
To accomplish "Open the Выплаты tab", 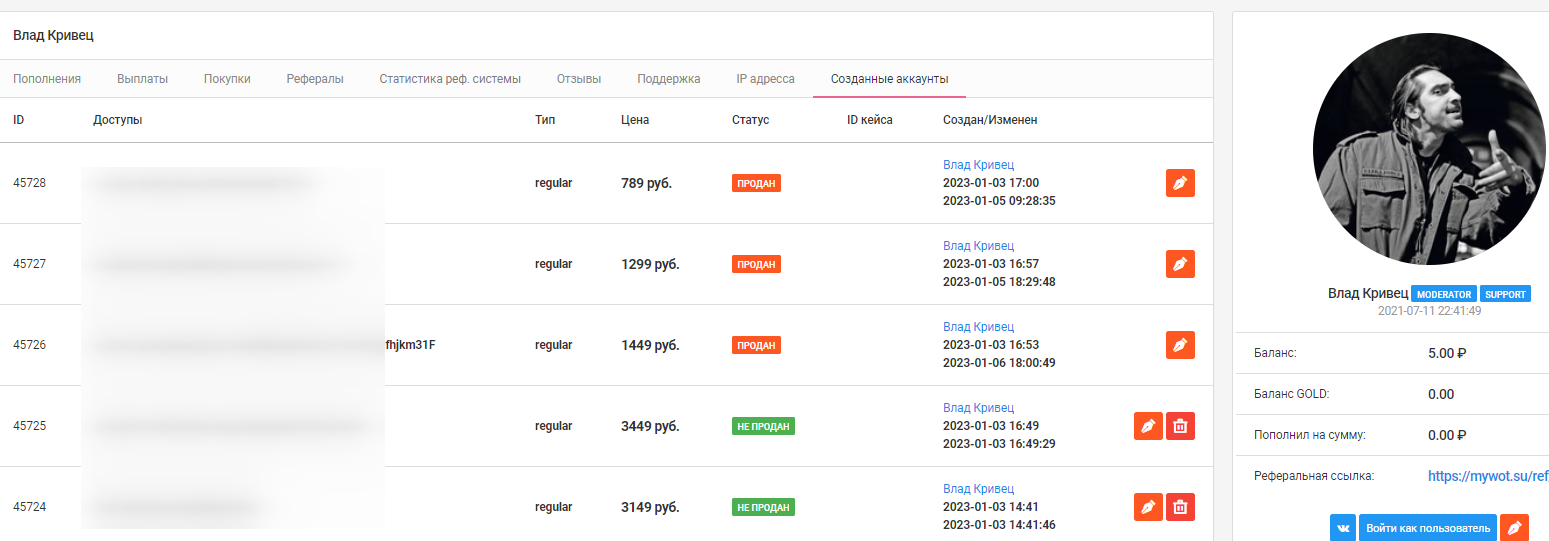I will click(x=142, y=79).
